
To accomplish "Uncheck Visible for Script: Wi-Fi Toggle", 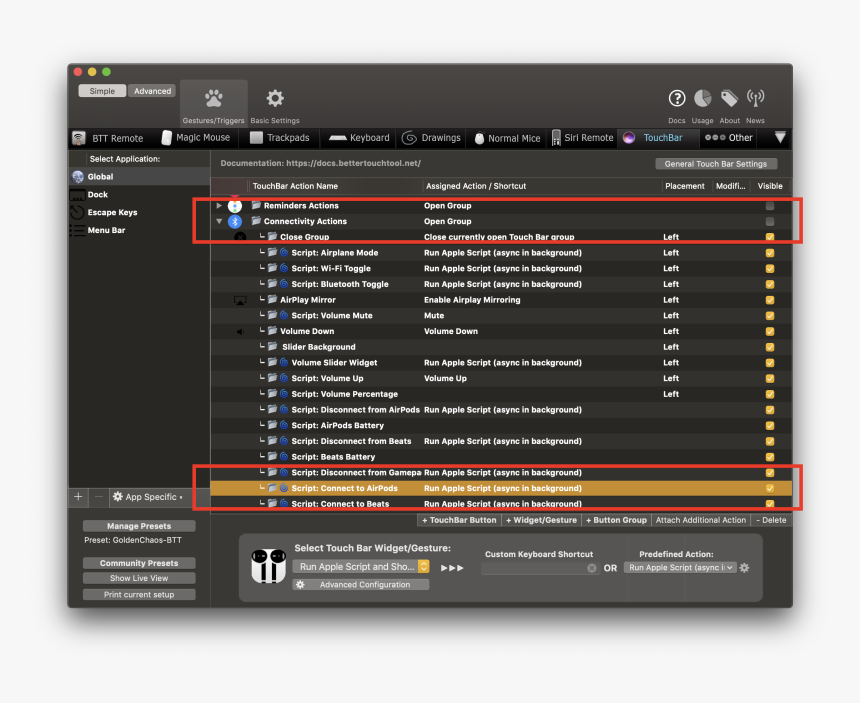I will coord(770,269).
